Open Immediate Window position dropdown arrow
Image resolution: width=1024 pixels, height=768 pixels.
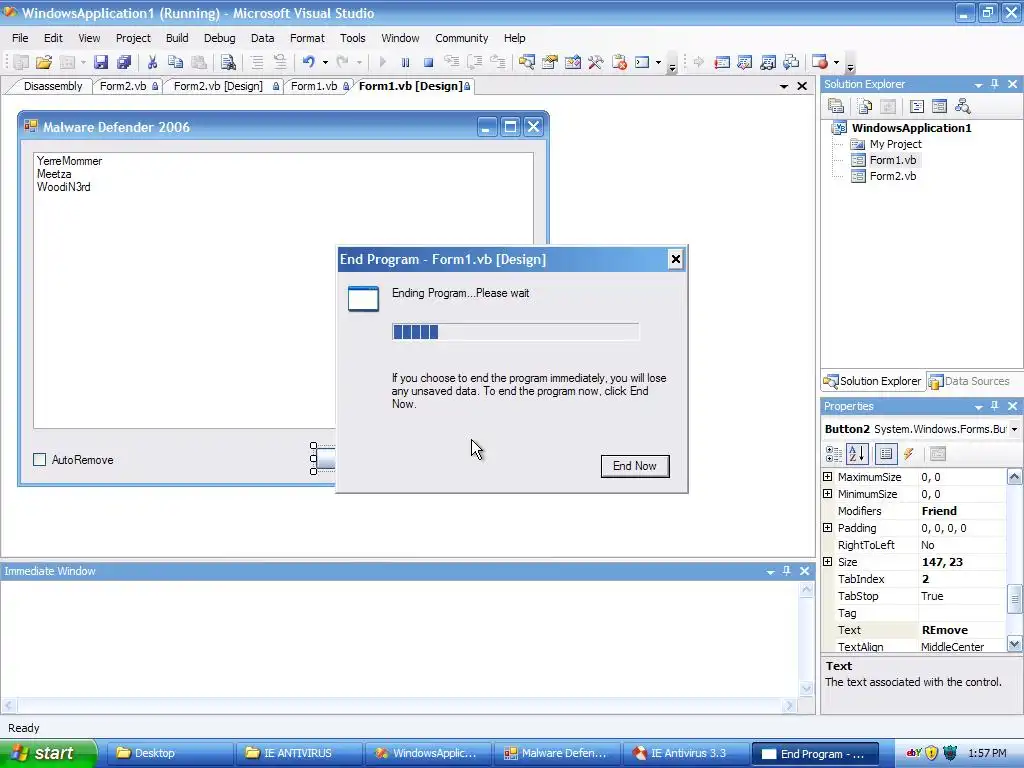[771, 571]
